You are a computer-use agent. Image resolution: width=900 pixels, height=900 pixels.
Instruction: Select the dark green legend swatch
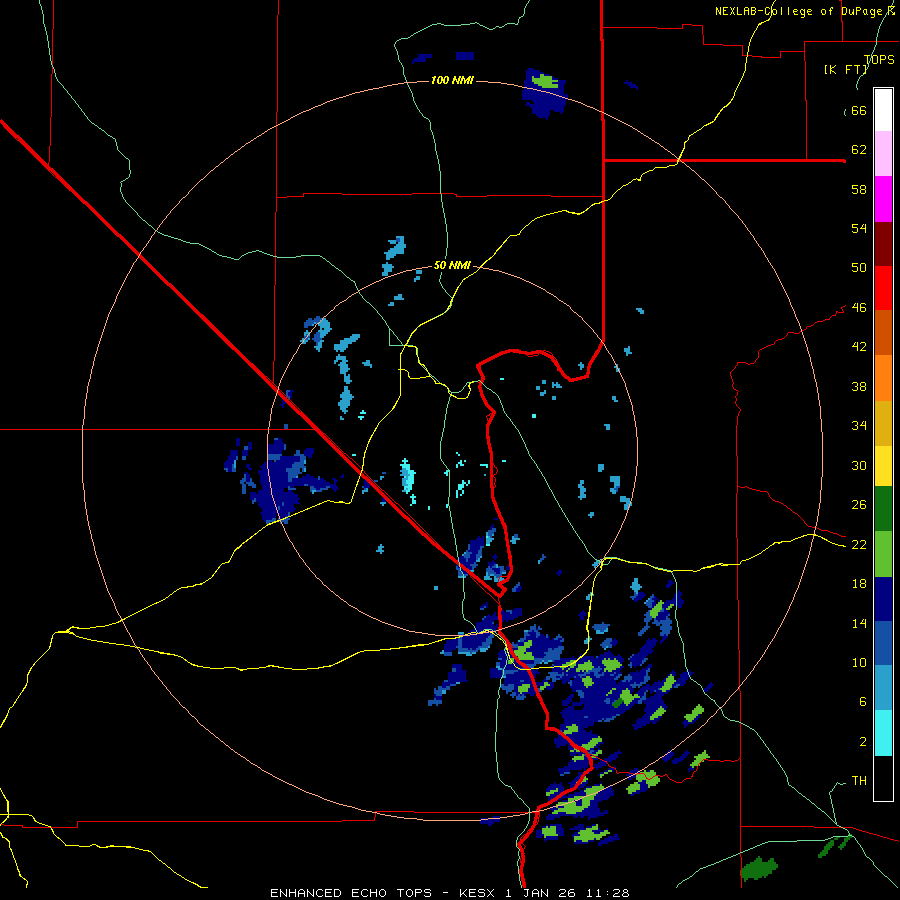(883, 509)
